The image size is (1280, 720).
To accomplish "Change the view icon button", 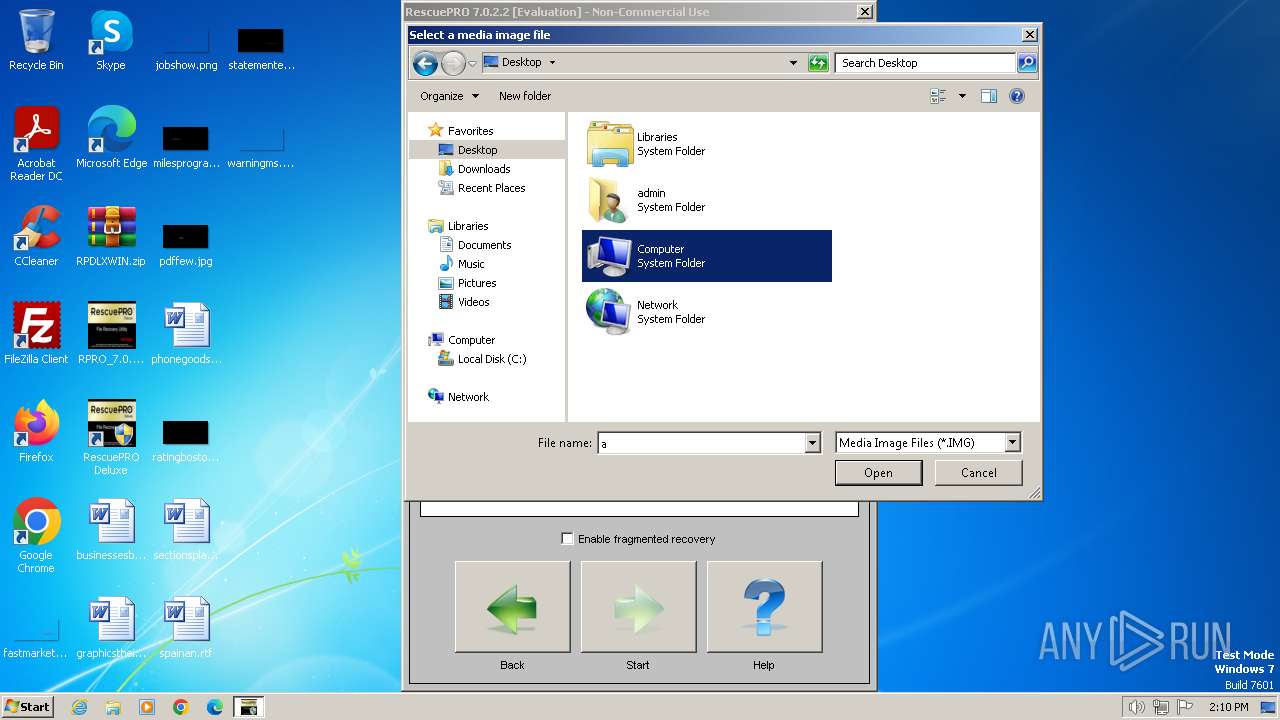I will coord(938,96).
